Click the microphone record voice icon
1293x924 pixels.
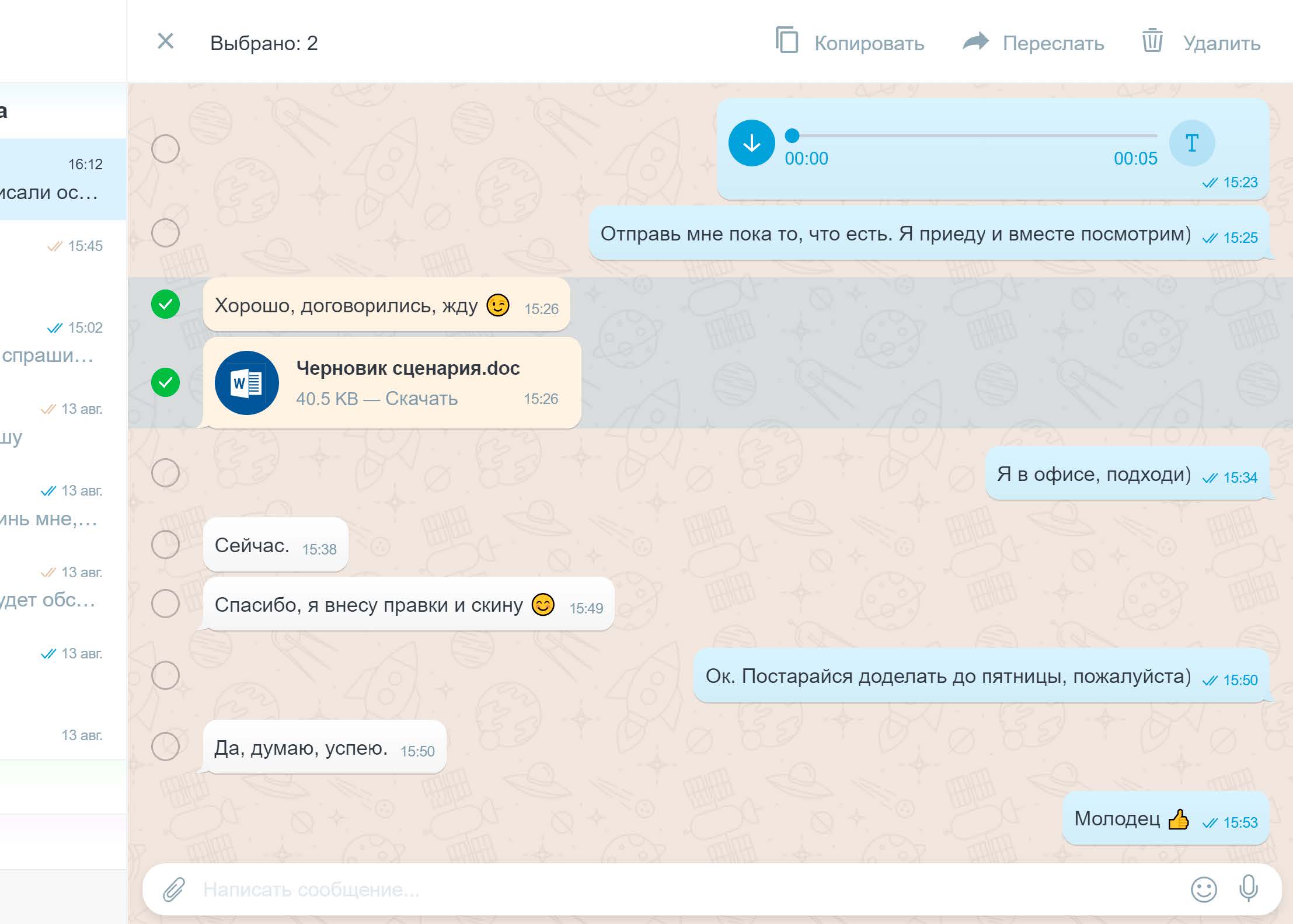point(1249,888)
